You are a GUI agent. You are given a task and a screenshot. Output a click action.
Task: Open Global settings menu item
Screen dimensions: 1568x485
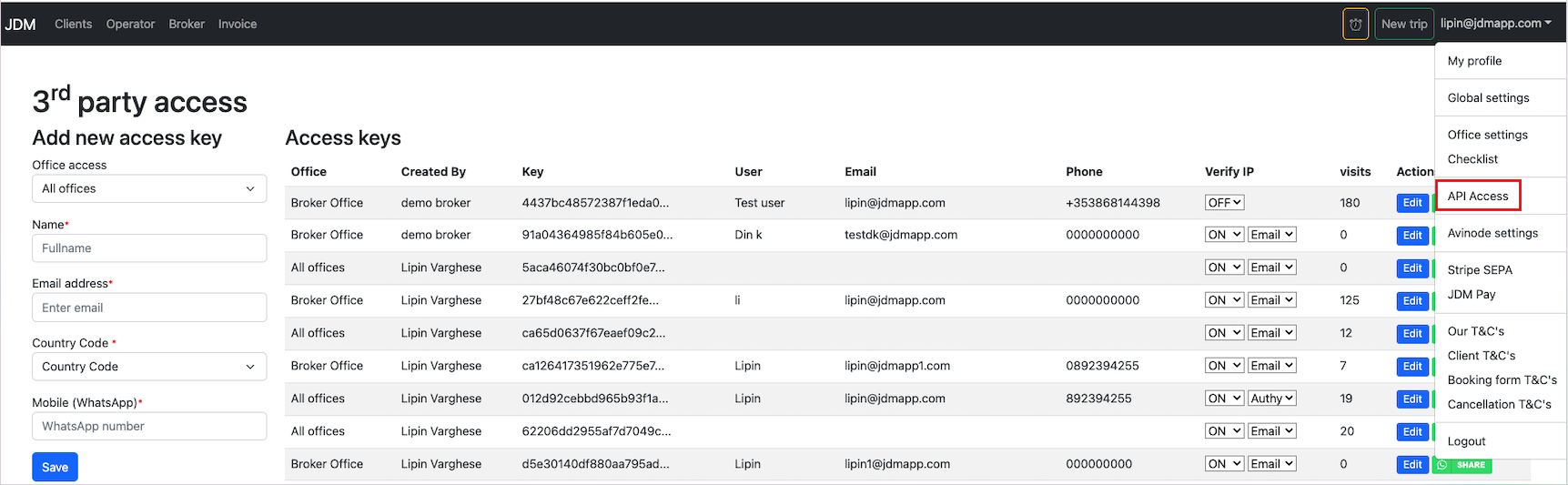pyautogui.click(x=1488, y=98)
